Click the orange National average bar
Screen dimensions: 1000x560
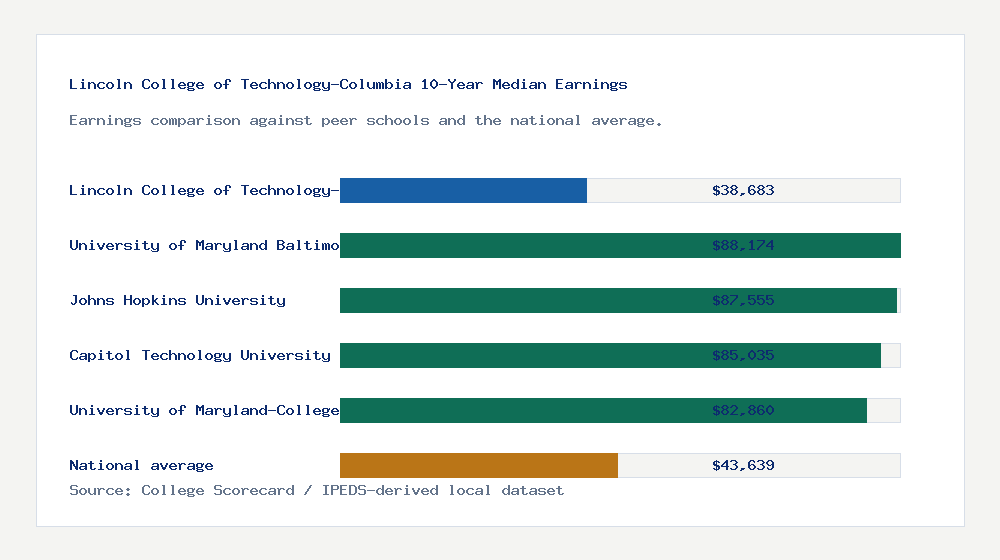[478, 466]
